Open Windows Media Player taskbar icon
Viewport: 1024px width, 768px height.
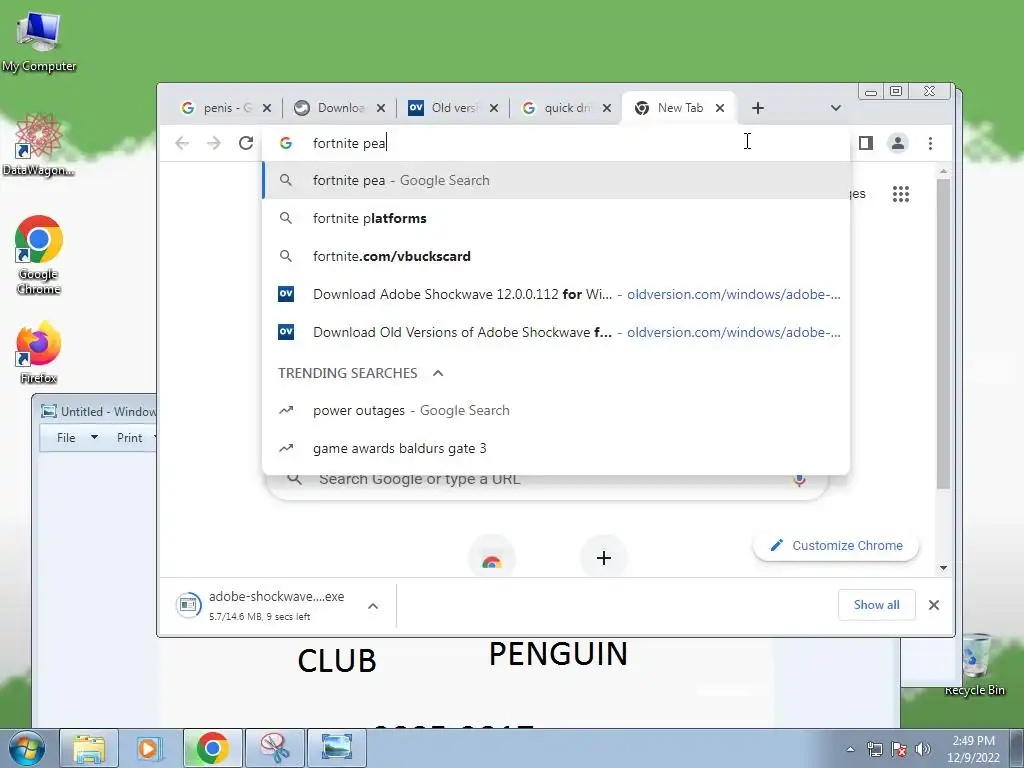(150, 748)
